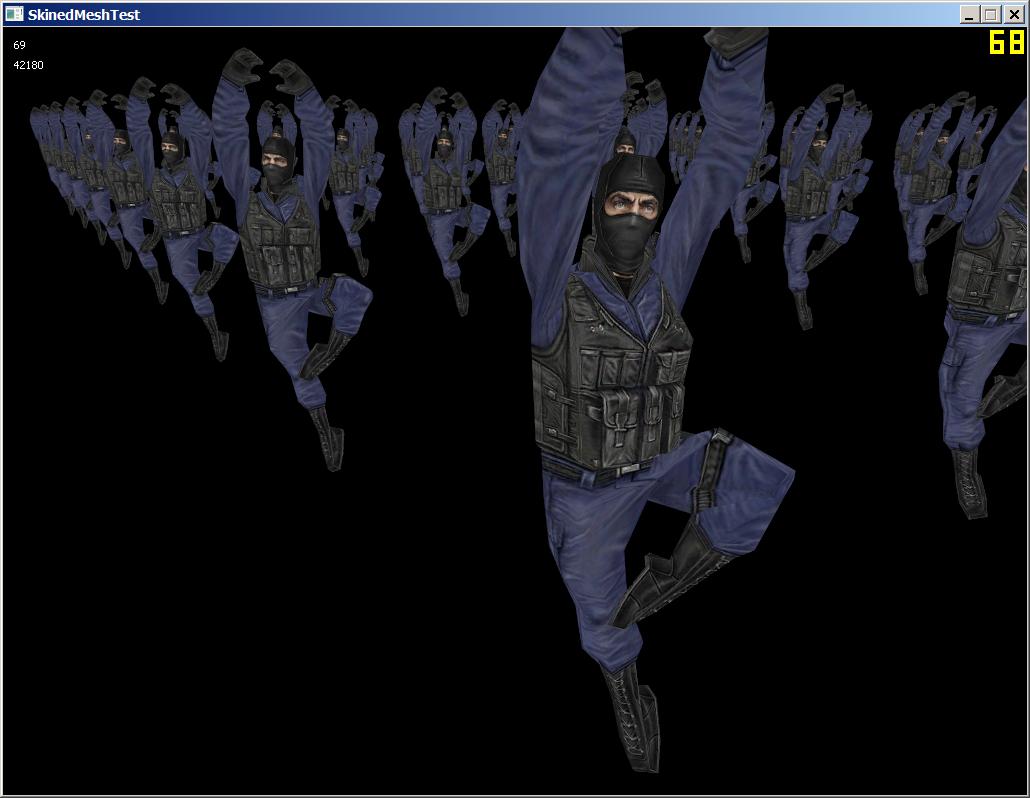Click the largest soldier's belt thigh strap

click(712, 470)
